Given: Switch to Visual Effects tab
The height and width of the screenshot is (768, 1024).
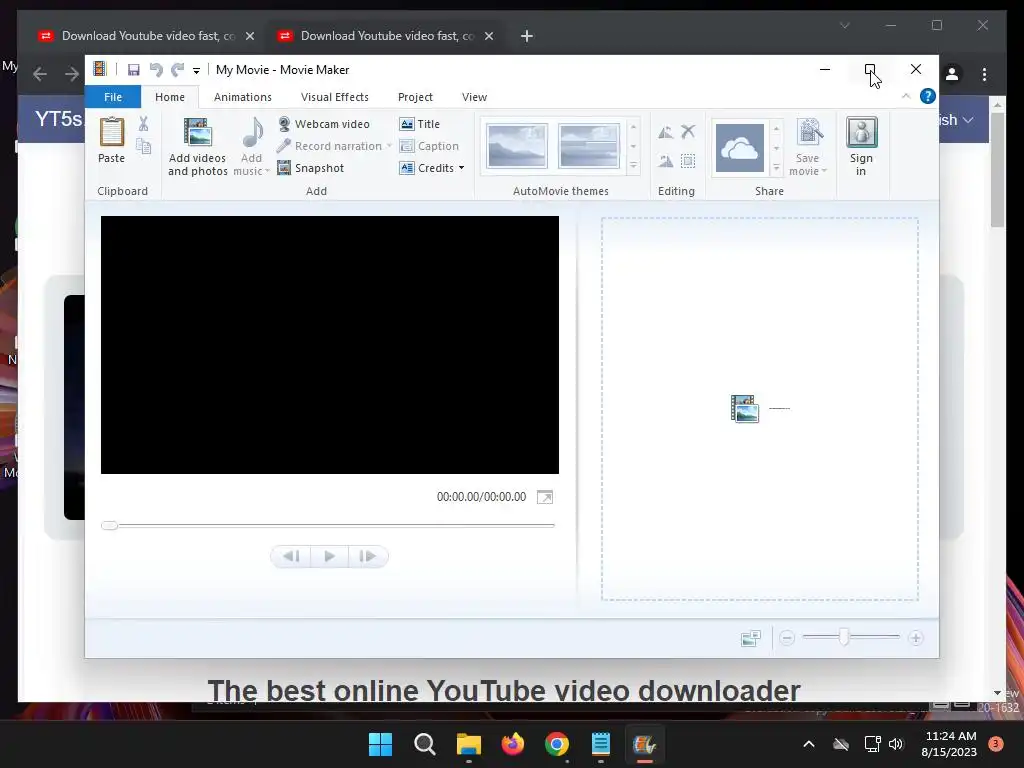Looking at the screenshot, I should coord(334,97).
